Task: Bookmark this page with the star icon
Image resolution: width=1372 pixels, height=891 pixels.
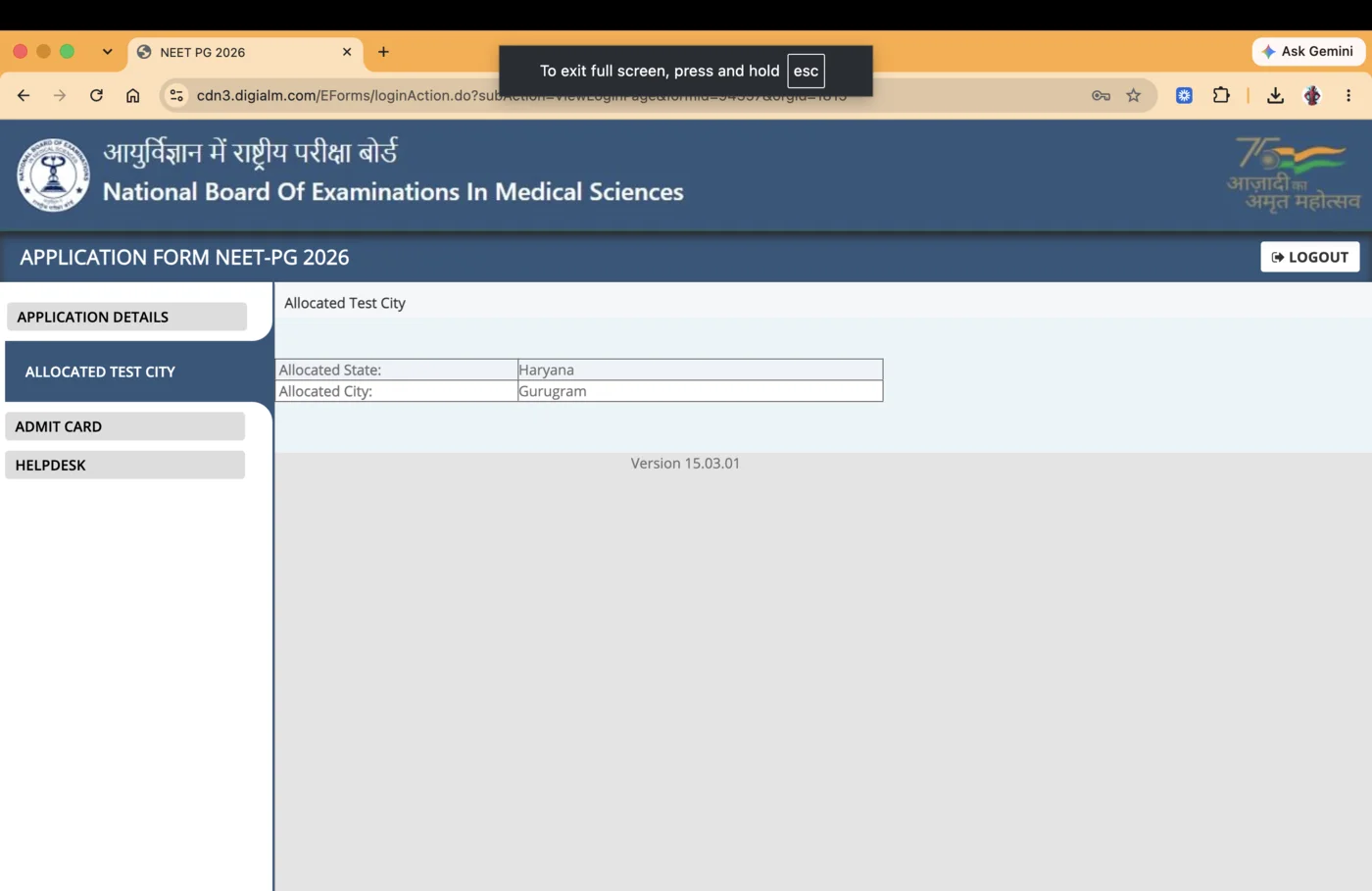Action: pyautogui.click(x=1134, y=95)
